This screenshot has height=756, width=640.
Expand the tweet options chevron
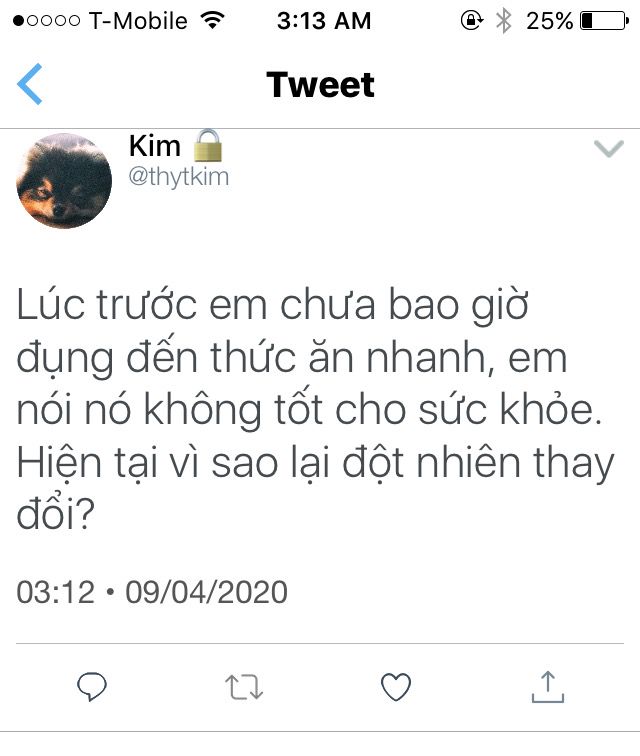609,148
